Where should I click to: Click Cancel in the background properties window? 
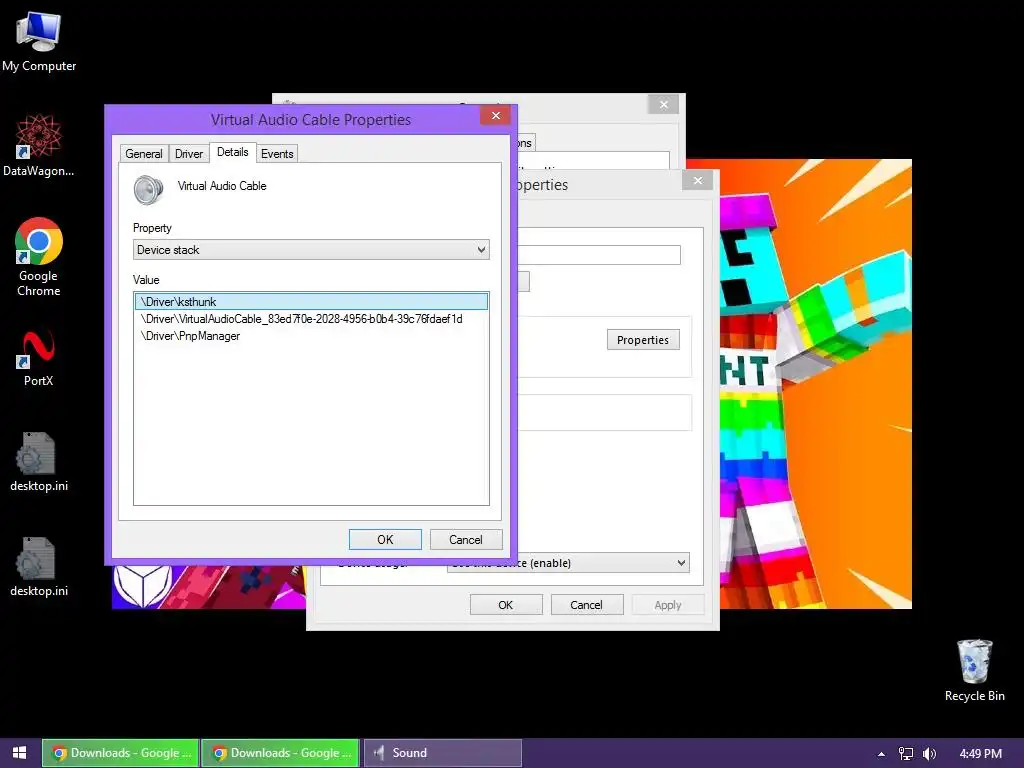coord(586,605)
